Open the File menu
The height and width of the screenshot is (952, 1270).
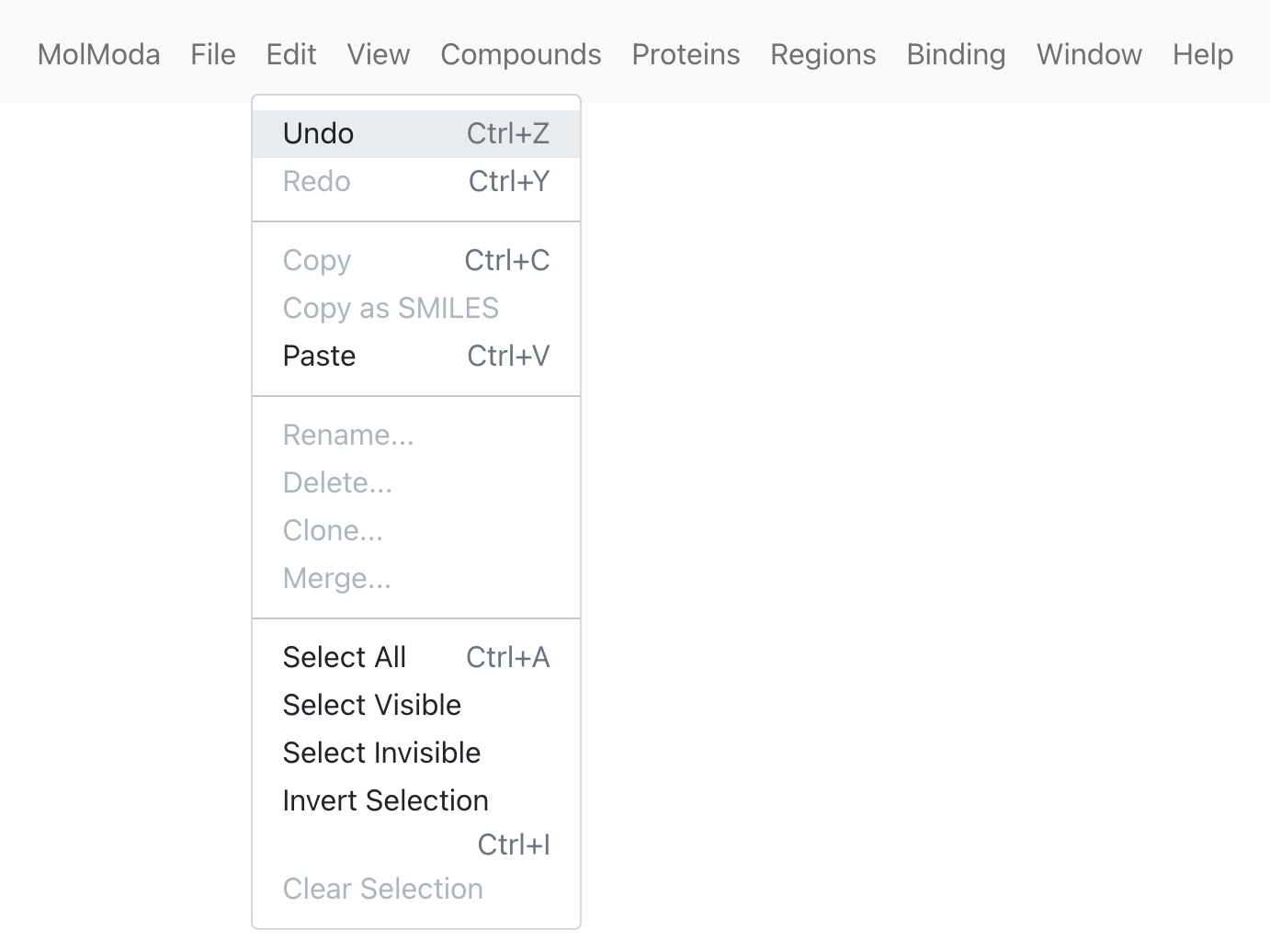(x=213, y=54)
